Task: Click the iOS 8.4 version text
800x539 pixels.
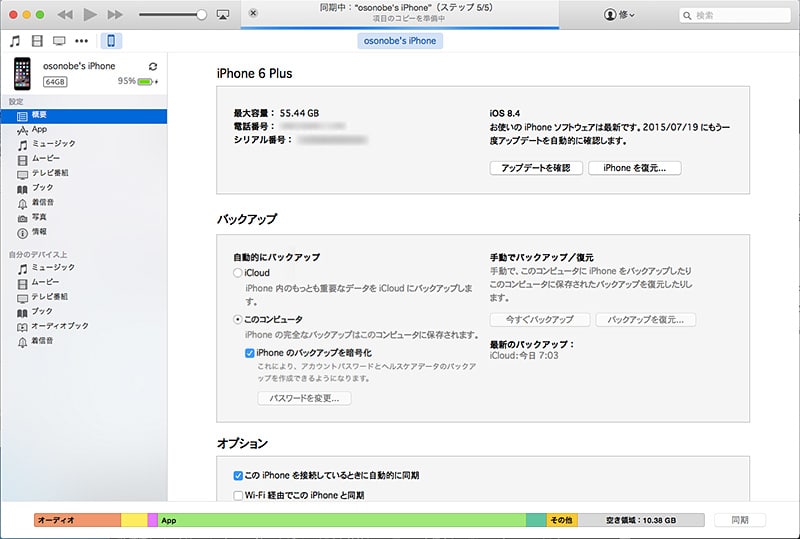Action: [505, 113]
